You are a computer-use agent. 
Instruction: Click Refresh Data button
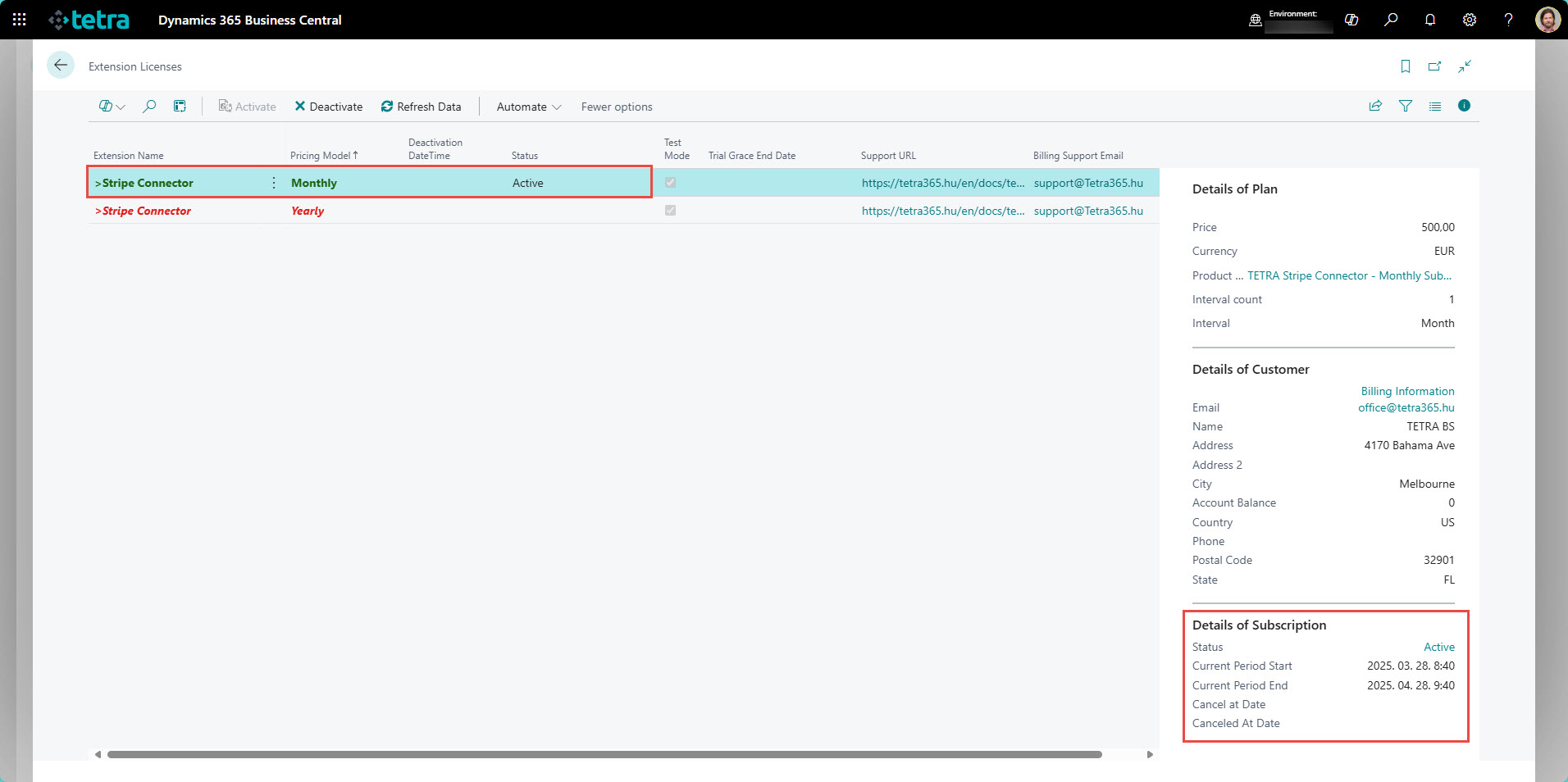click(422, 107)
